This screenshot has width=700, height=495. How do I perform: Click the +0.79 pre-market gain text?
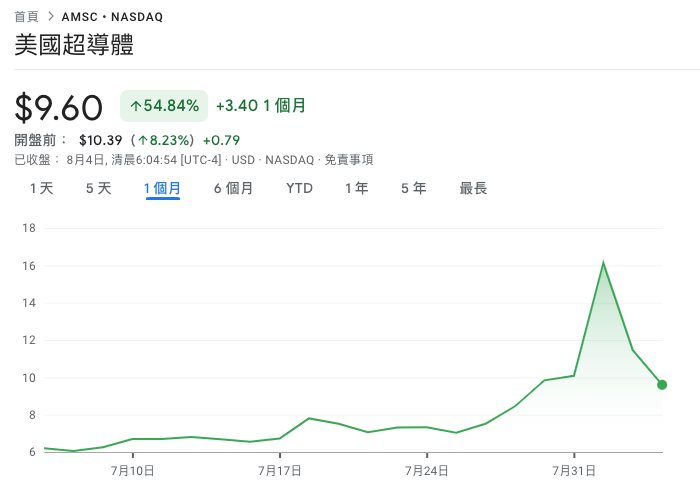(x=221, y=141)
